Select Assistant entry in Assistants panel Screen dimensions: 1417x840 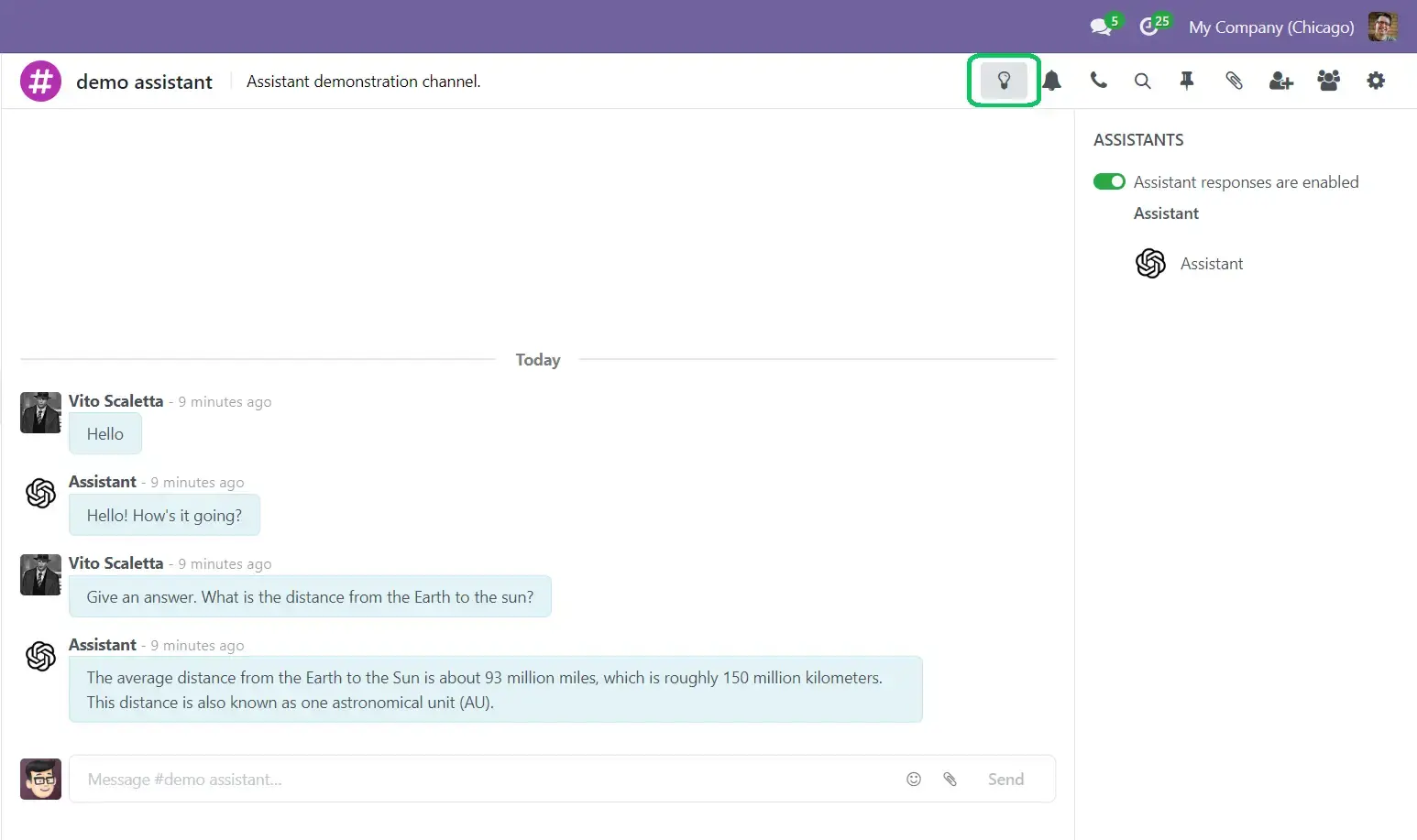click(x=1211, y=264)
